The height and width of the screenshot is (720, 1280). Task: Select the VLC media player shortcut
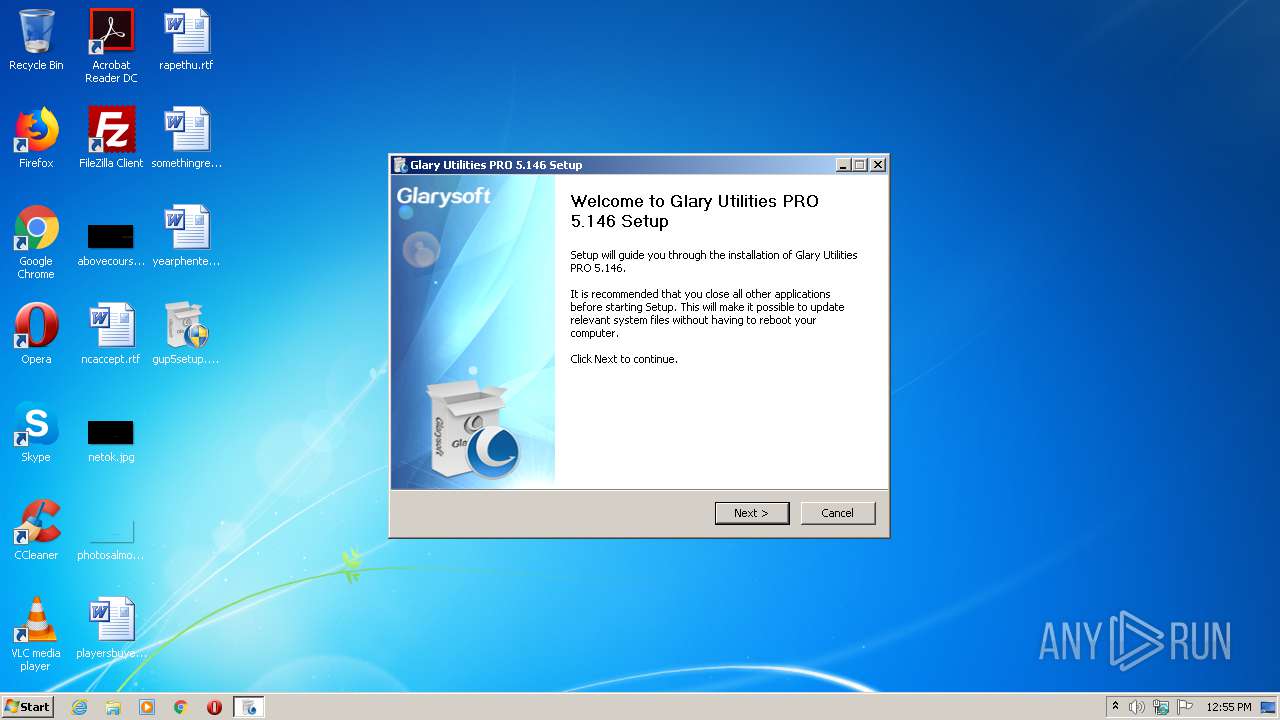tap(36, 634)
